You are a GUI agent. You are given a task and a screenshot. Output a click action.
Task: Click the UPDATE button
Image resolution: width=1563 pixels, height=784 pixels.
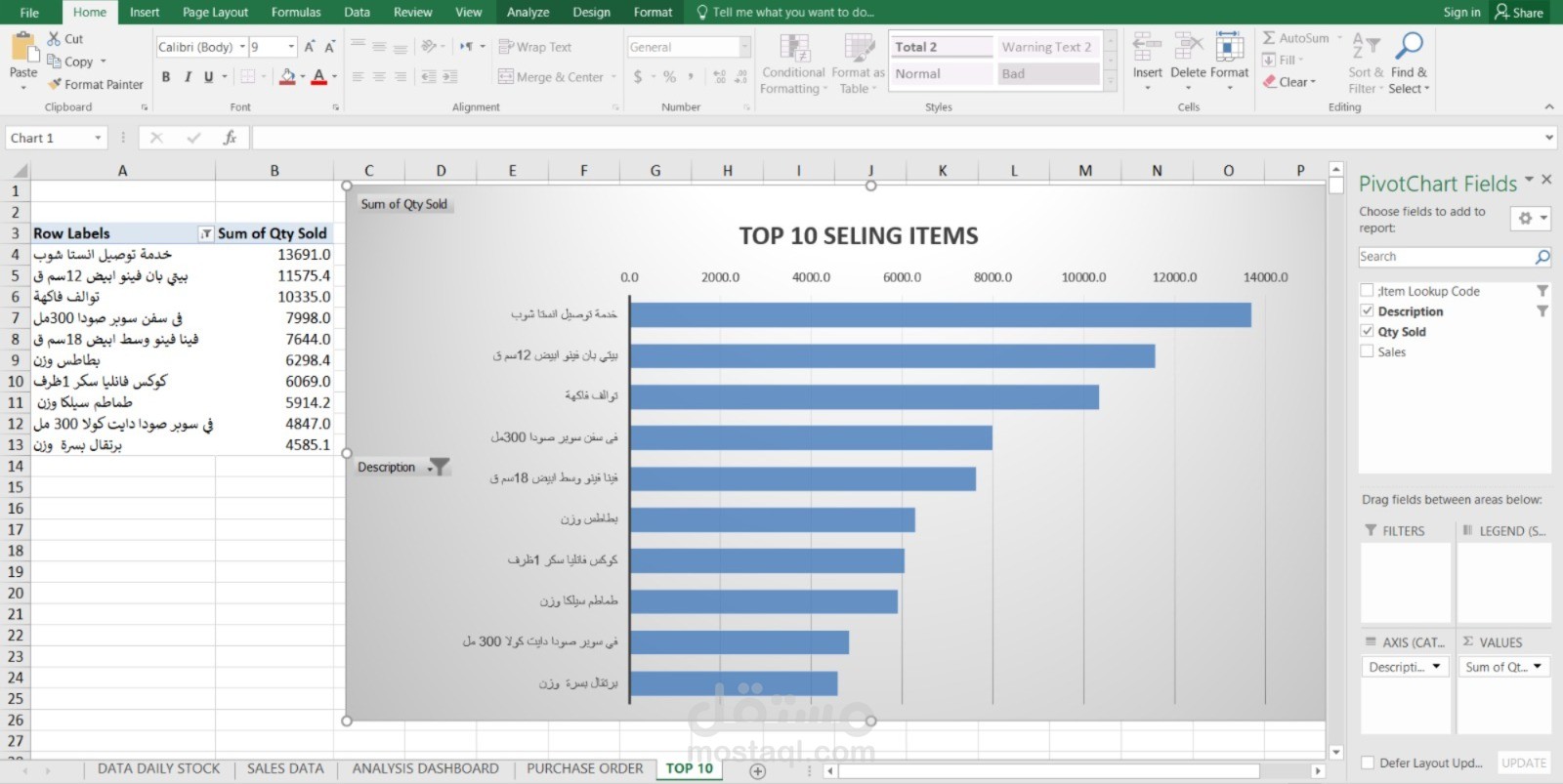pos(1524,763)
